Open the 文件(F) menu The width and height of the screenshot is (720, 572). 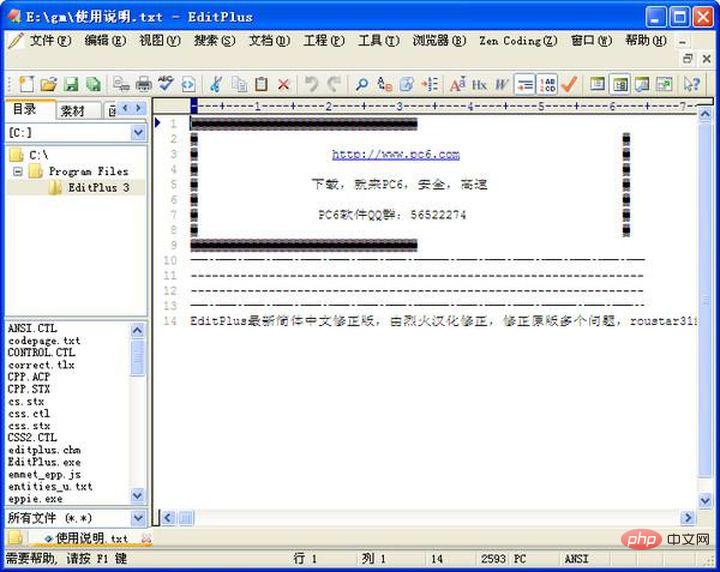(x=51, y=41)
